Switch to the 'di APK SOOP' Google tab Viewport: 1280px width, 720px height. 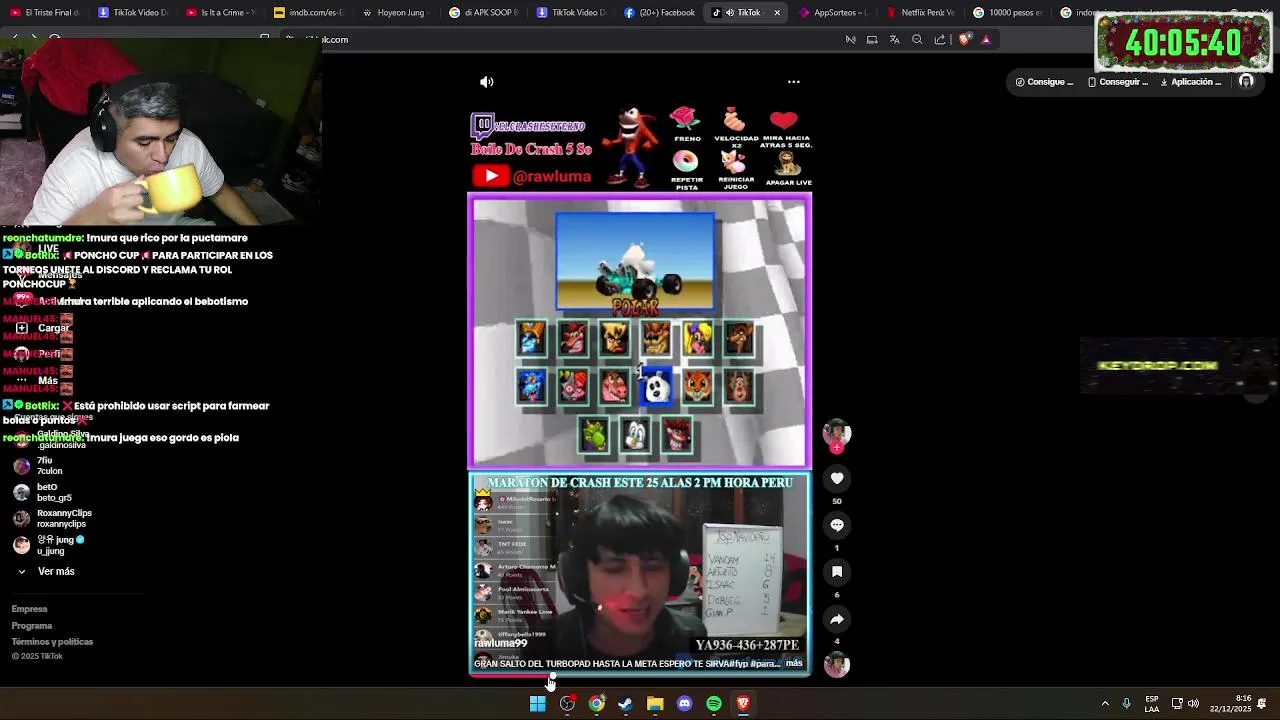click(x=484, y=13)
